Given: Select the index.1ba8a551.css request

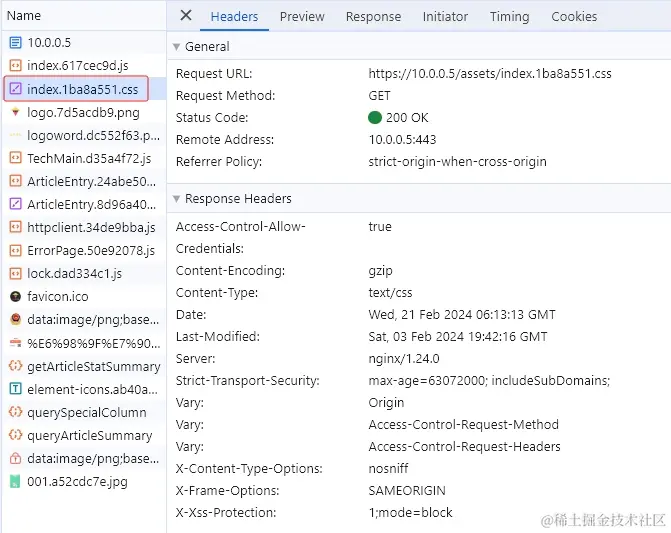Looking at the screenshot, I should 84,89.
